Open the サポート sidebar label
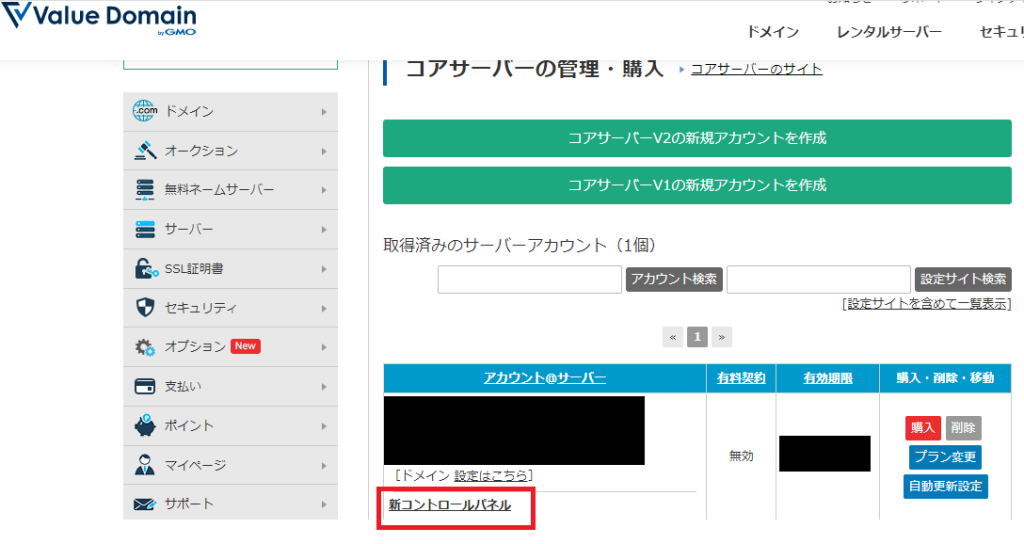This screenshot has width=1024, height=544. coord(189,504)
